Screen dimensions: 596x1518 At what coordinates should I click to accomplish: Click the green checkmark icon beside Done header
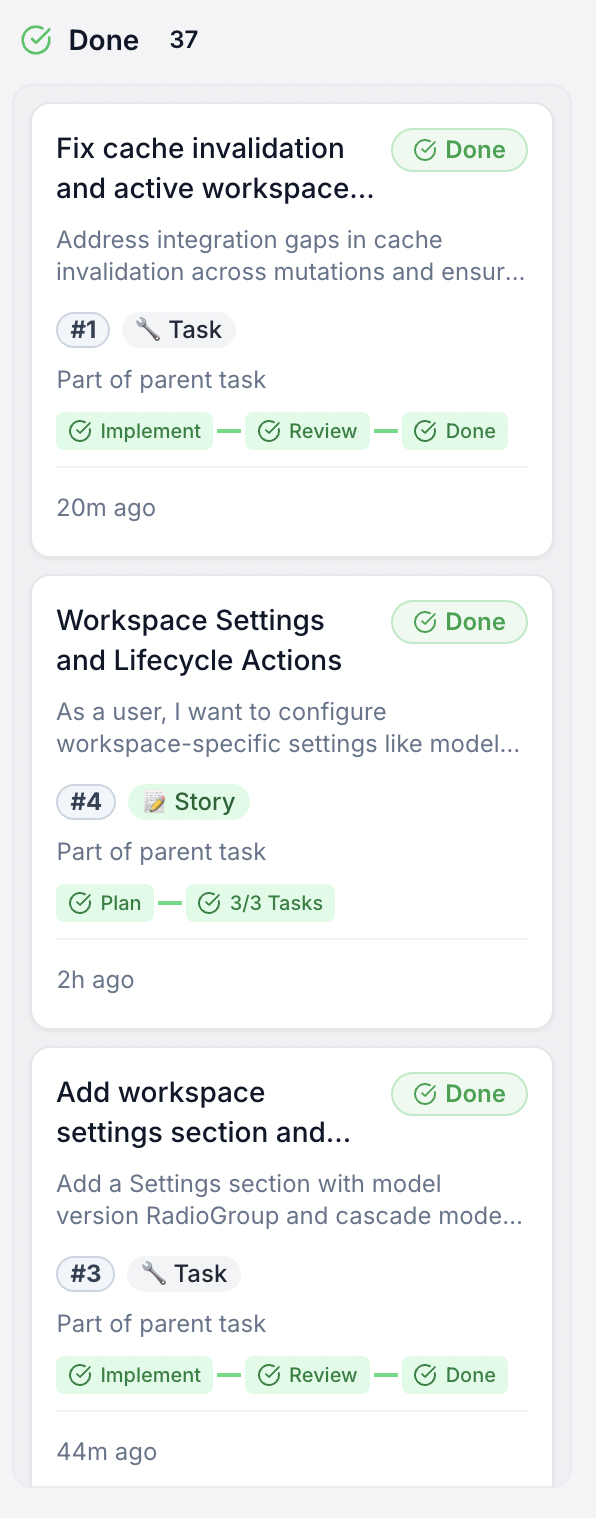coord(35,39)
